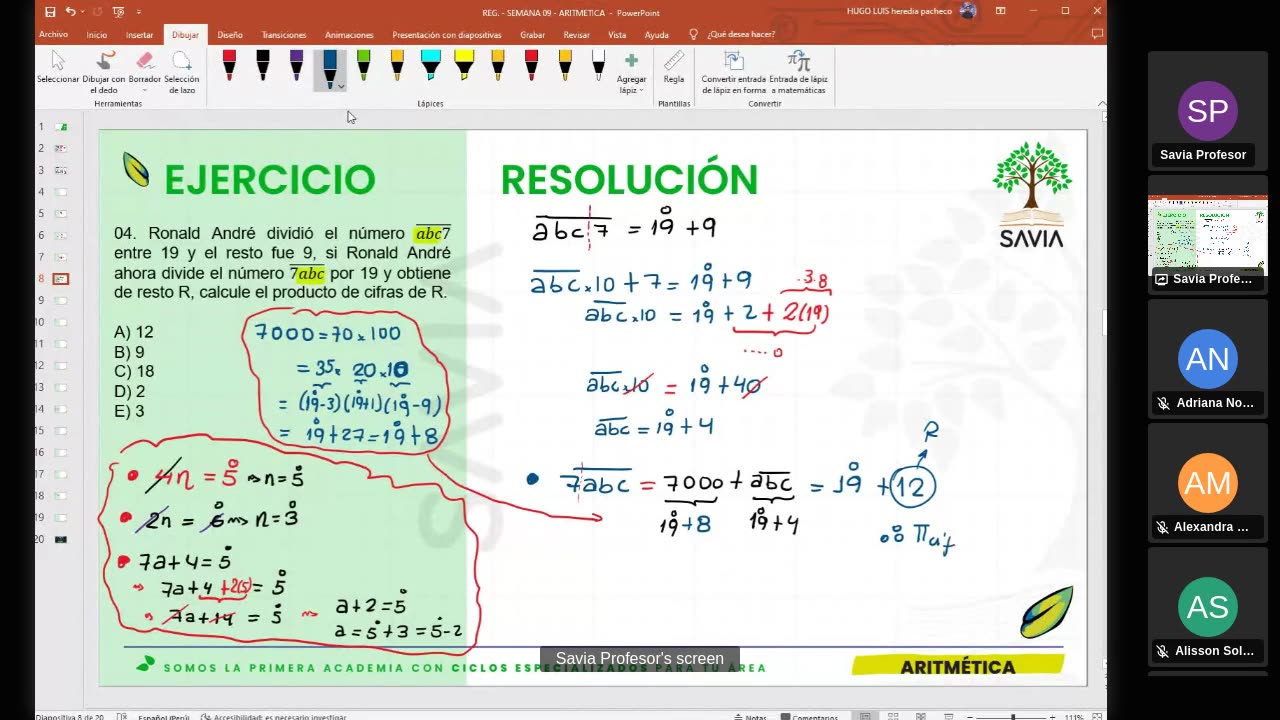Switch to the Insertar tab

pos(140,34)
